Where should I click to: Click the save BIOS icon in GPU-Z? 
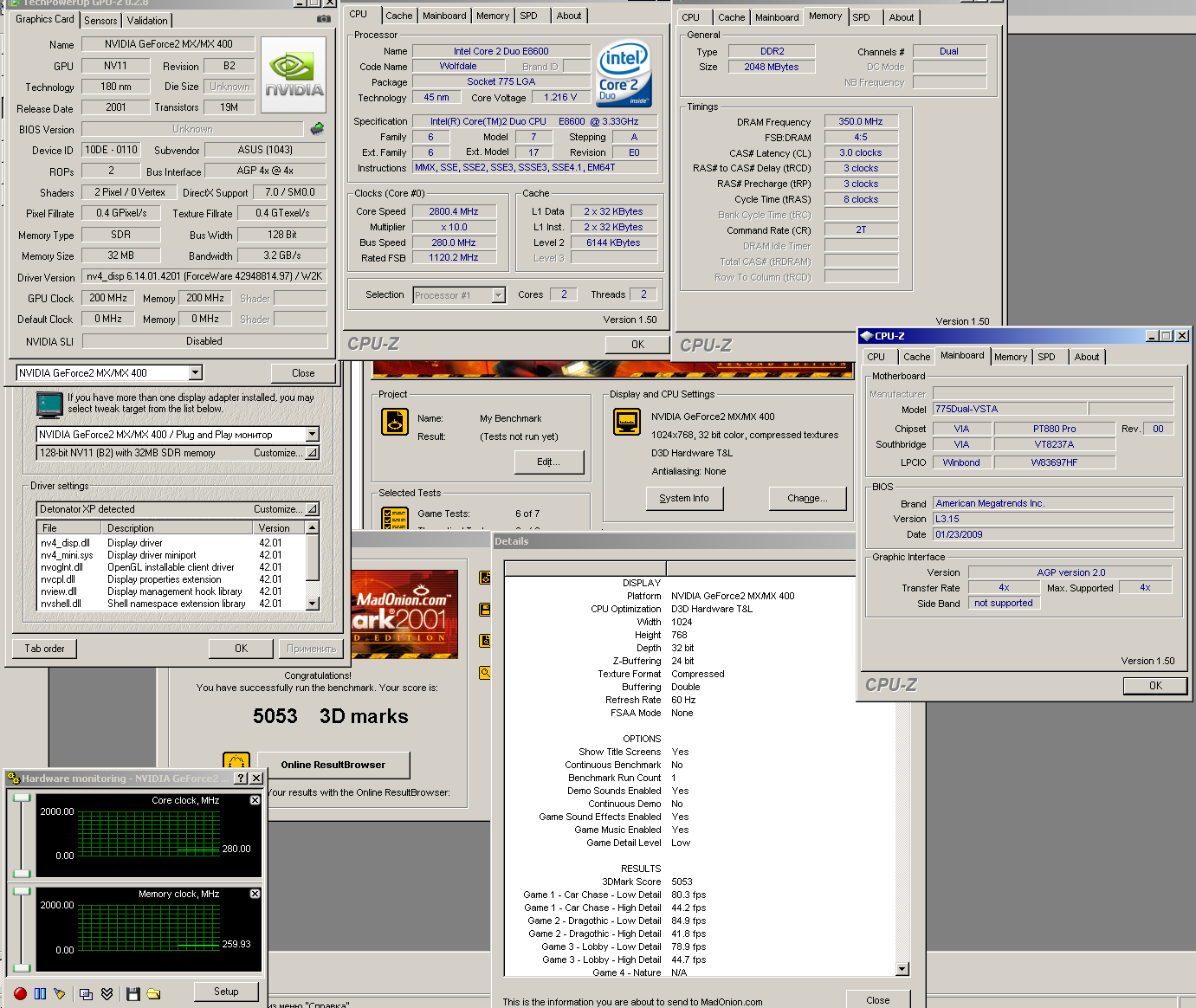click(x=317, y=129)
